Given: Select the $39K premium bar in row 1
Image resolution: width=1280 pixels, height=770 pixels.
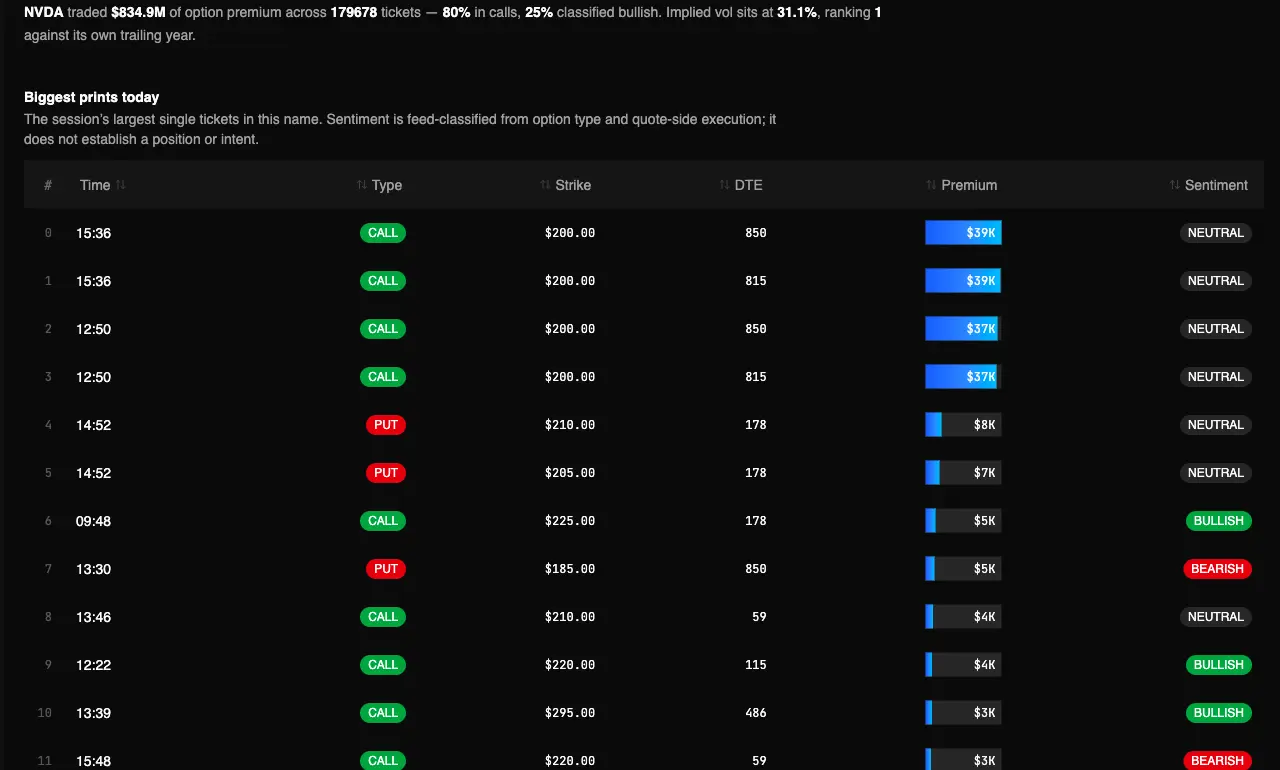Looking at the screenshot, I should [x=963, y=281].
